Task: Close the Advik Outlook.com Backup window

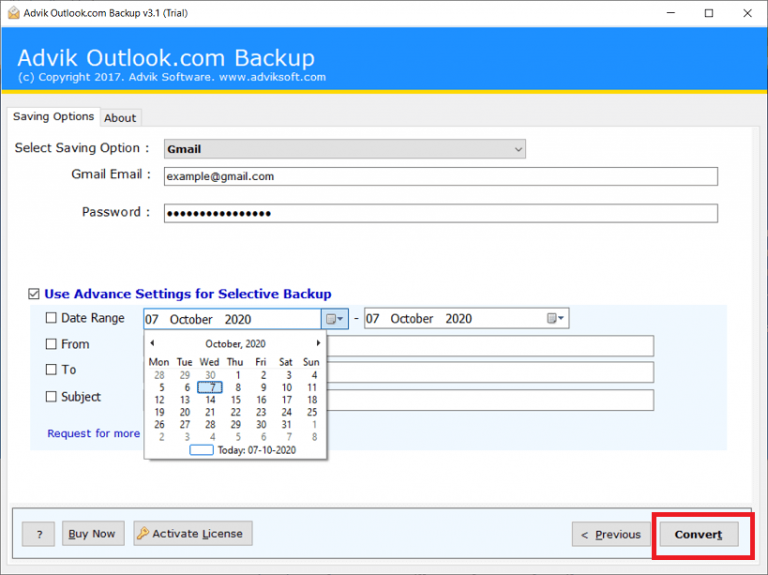Action: 747,13
